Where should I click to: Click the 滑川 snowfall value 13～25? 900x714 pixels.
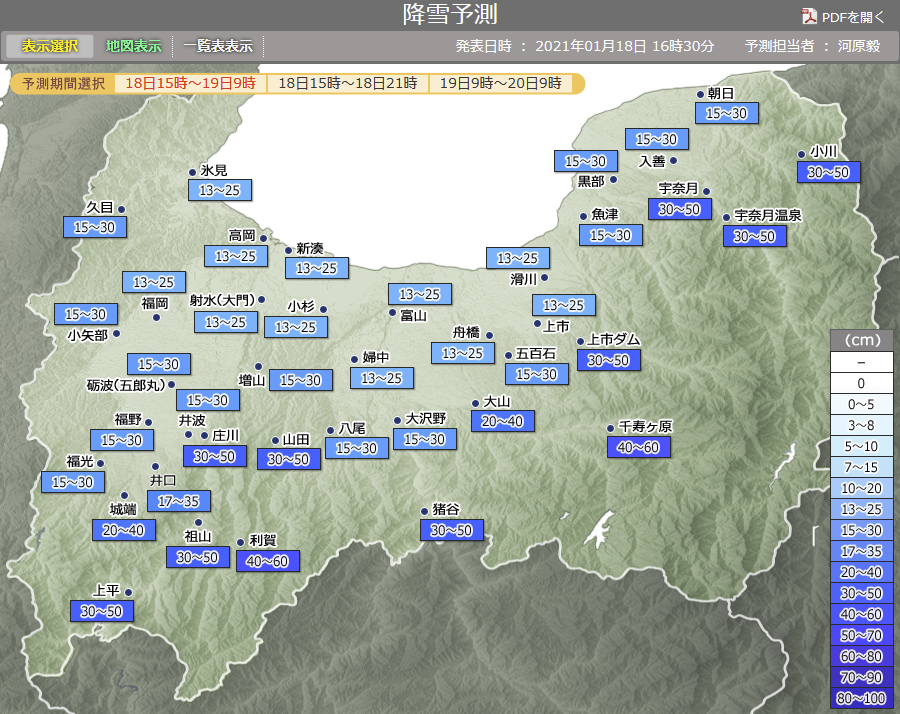pos(518,258)
